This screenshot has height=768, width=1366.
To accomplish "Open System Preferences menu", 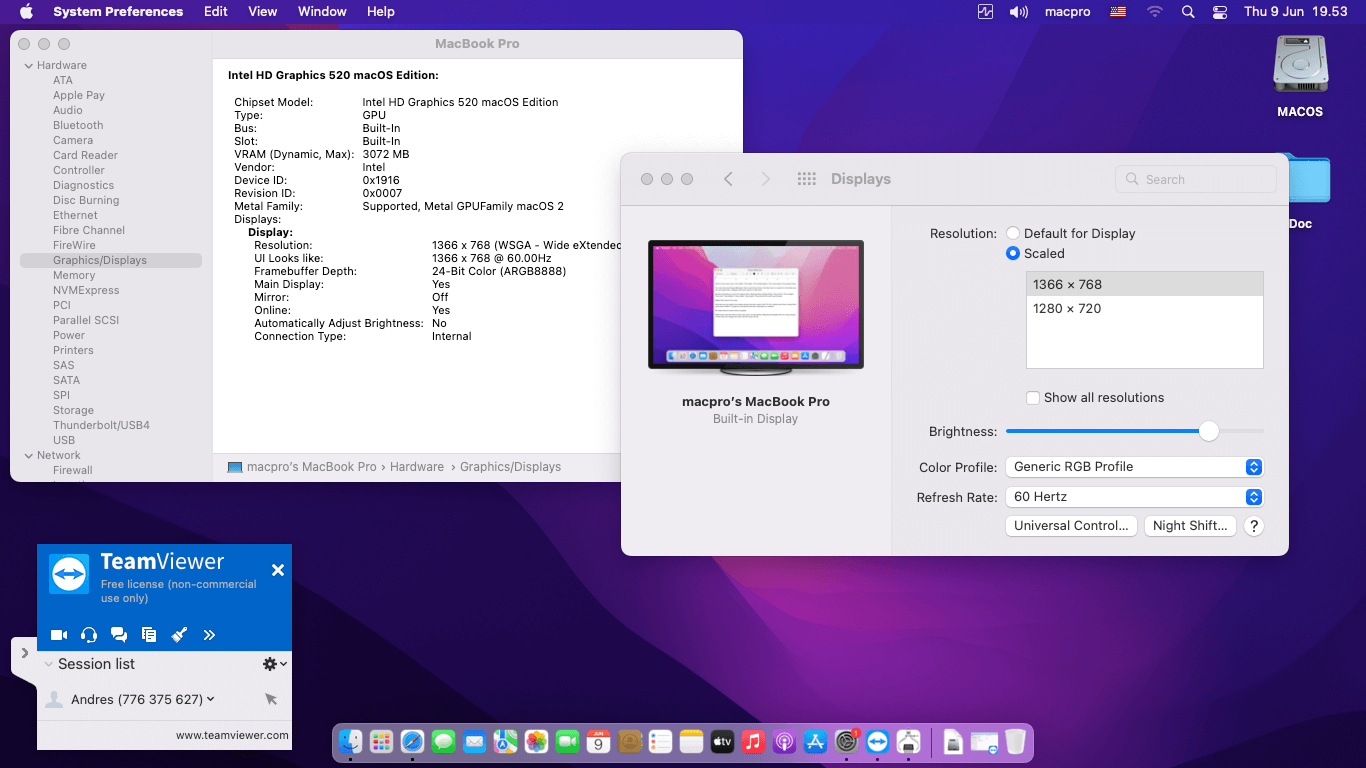I will tap(118, 12).
